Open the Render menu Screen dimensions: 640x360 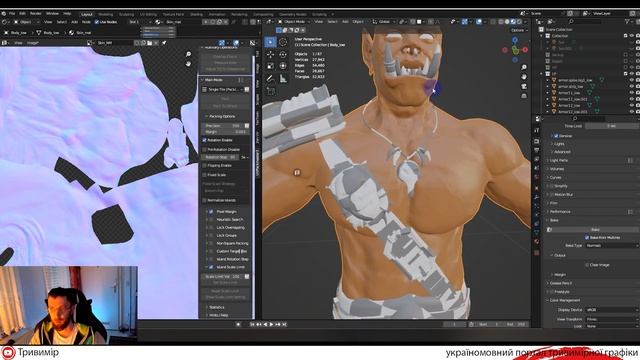coord(36,13)
